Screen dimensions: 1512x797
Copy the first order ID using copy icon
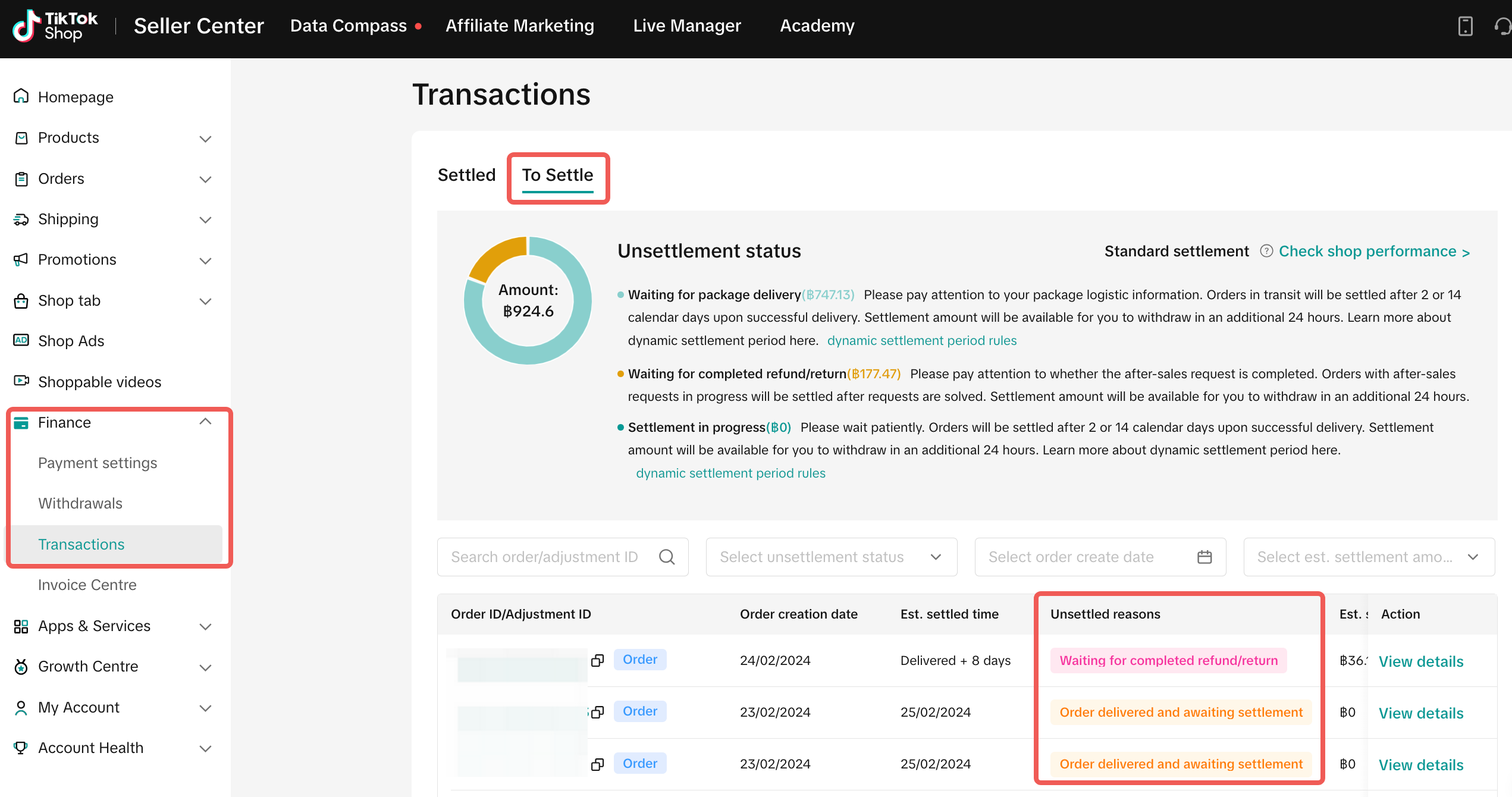(x=597, y=660)
